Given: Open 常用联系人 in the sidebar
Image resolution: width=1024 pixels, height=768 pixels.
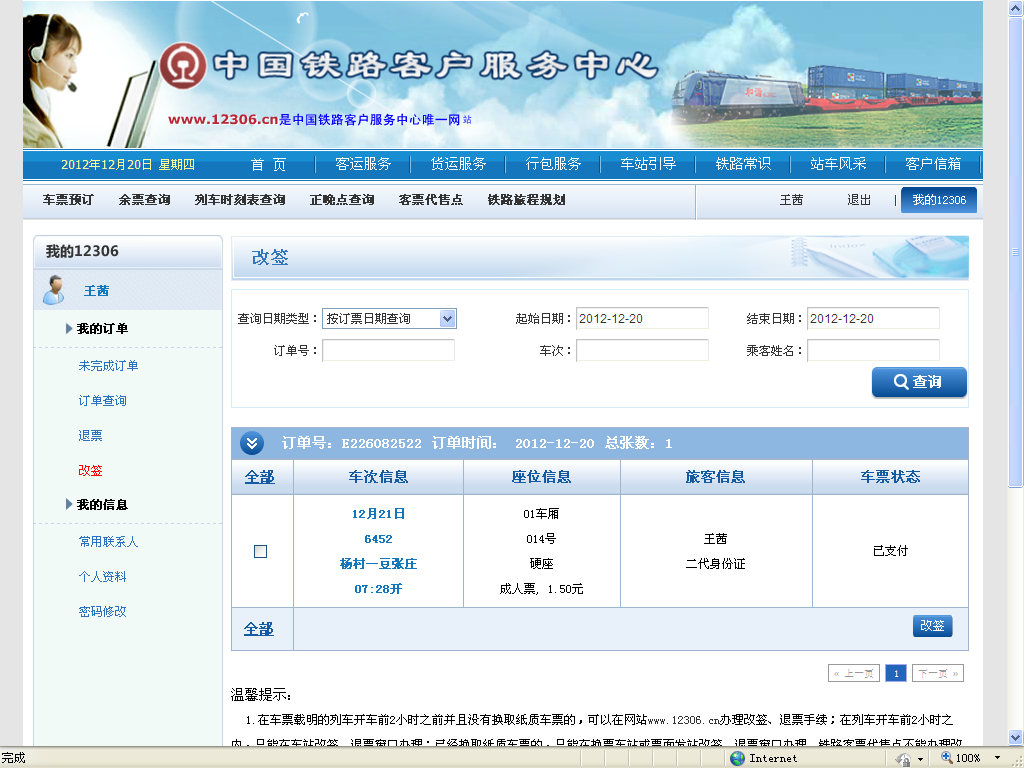Looking at the screenshot, I should (x=108, y=541).
